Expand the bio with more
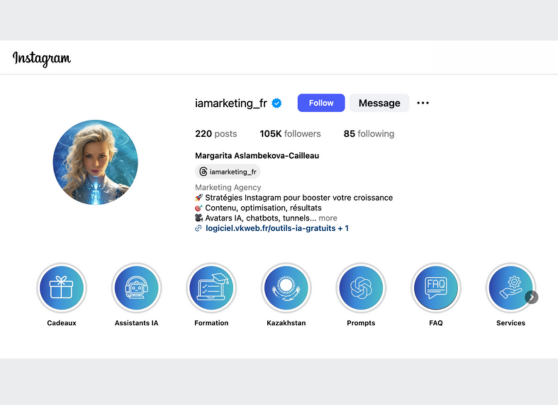Image resolution: width=558 pixels, height=405 pixels. (x=328, y=218)
